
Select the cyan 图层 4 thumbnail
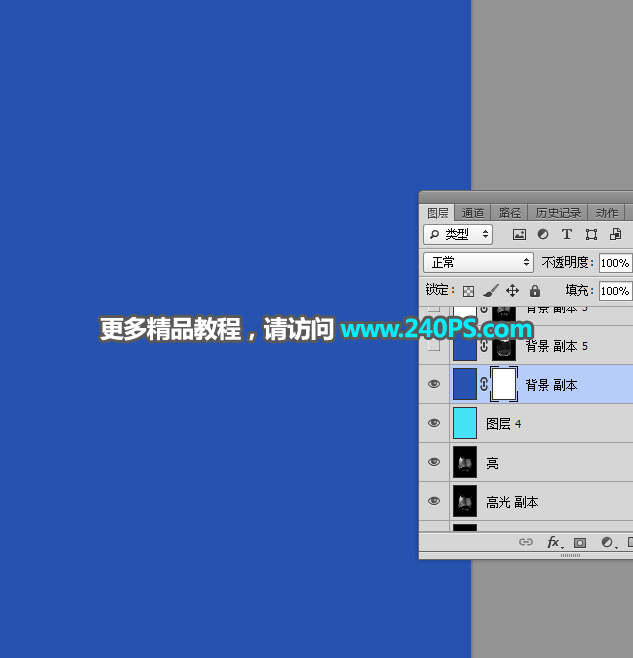coord(465,423)
